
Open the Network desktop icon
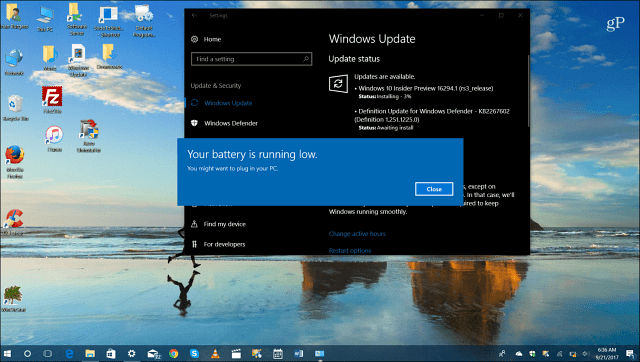[14, 62]
